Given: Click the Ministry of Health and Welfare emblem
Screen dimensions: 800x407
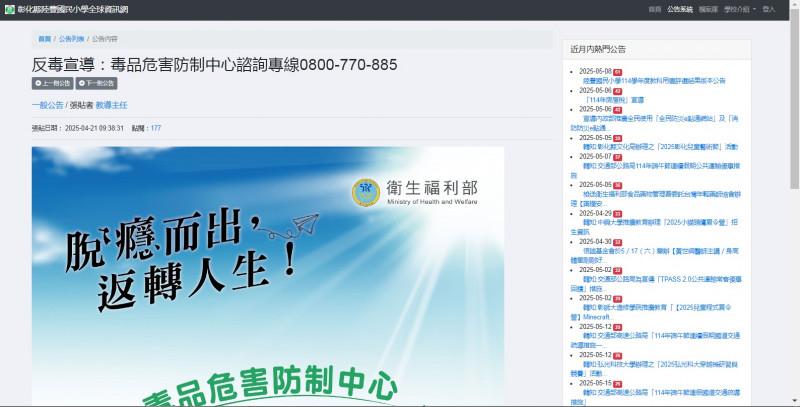Looking at the screenshot, I should (366, 193).
